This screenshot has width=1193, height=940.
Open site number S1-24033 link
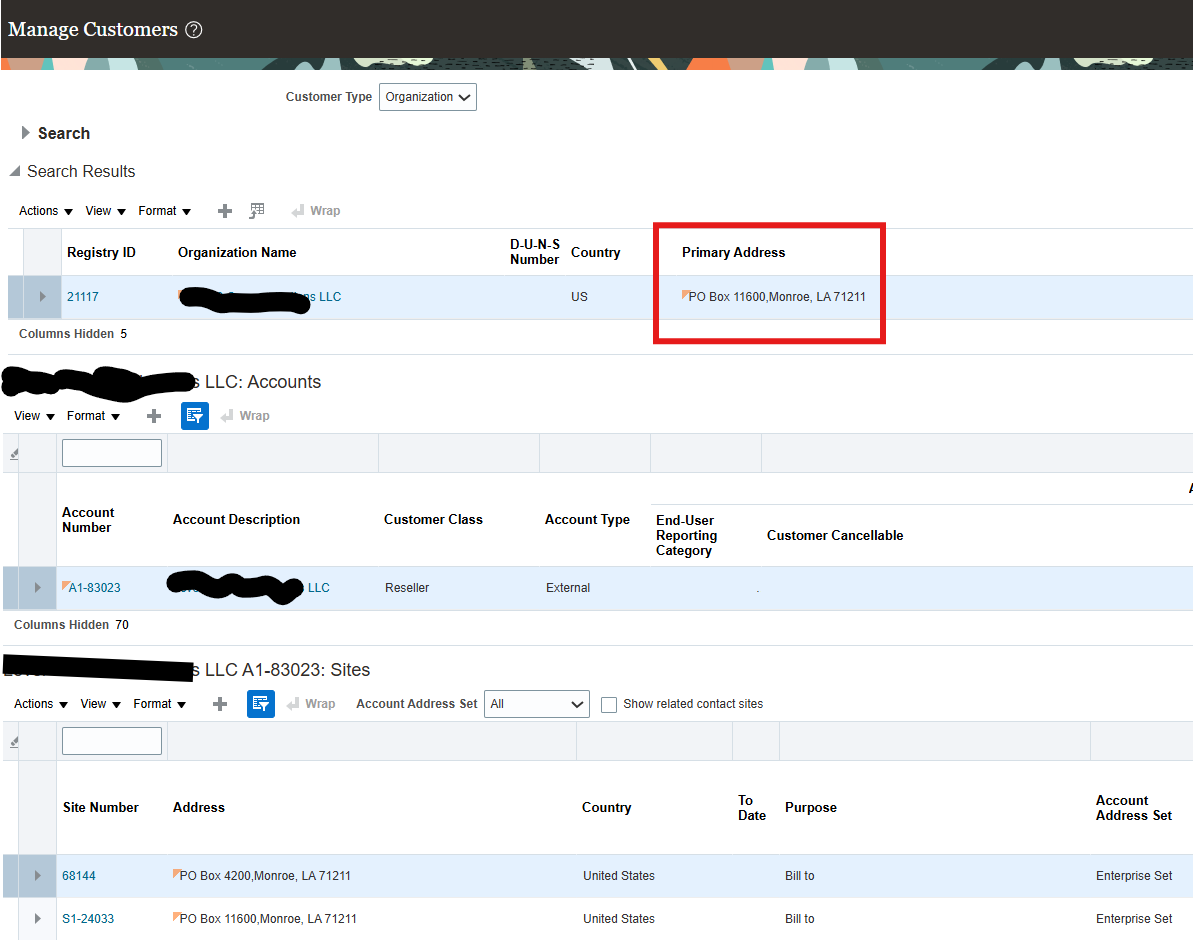88,919
